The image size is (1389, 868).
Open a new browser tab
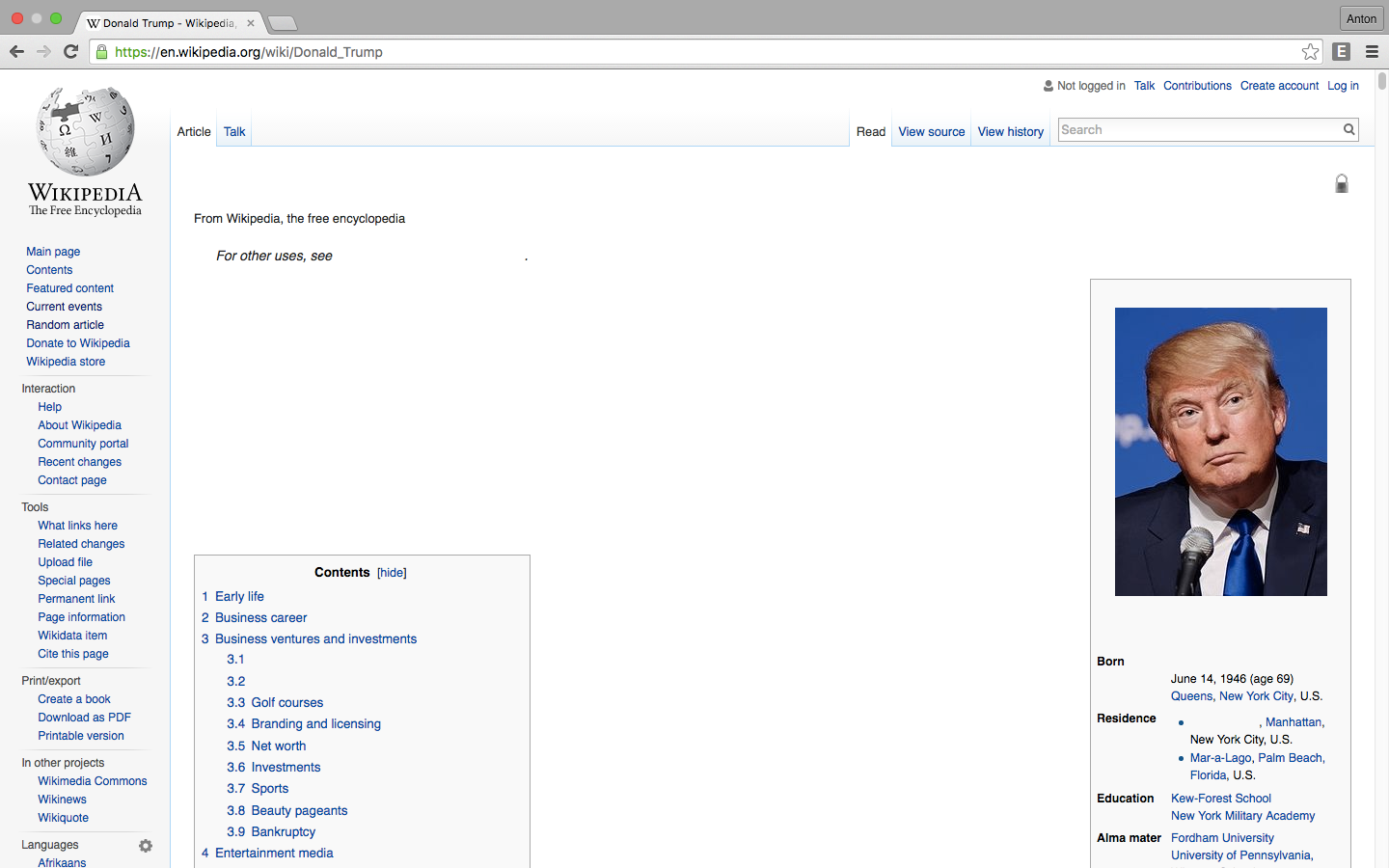[282, 23]
